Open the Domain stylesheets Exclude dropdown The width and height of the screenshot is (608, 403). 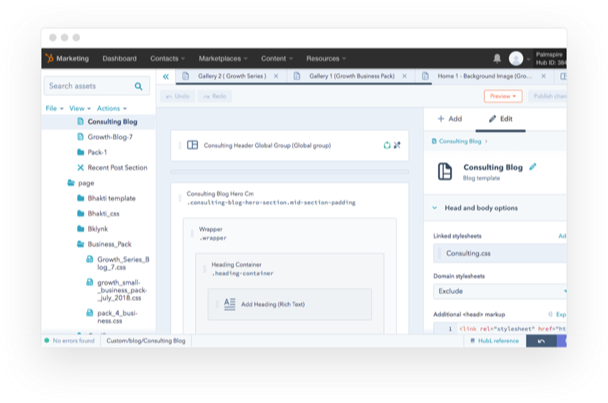pyautogui.click(x=497, y=291)
